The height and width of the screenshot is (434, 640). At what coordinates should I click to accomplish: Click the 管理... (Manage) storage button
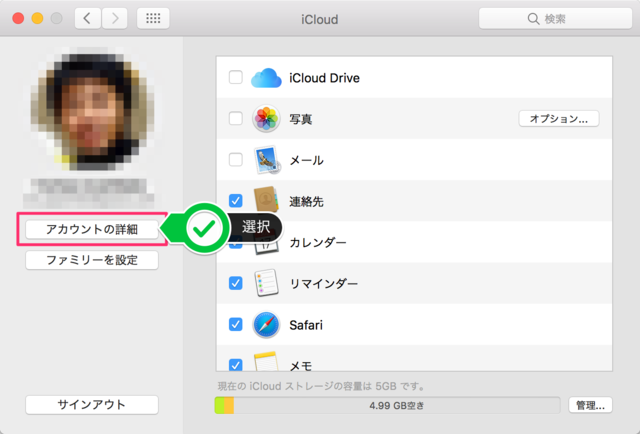click(590, 405)
